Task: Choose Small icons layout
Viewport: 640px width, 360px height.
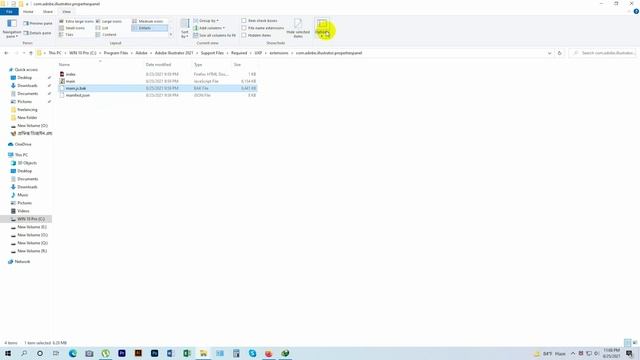Action: (x=72, y=28)
